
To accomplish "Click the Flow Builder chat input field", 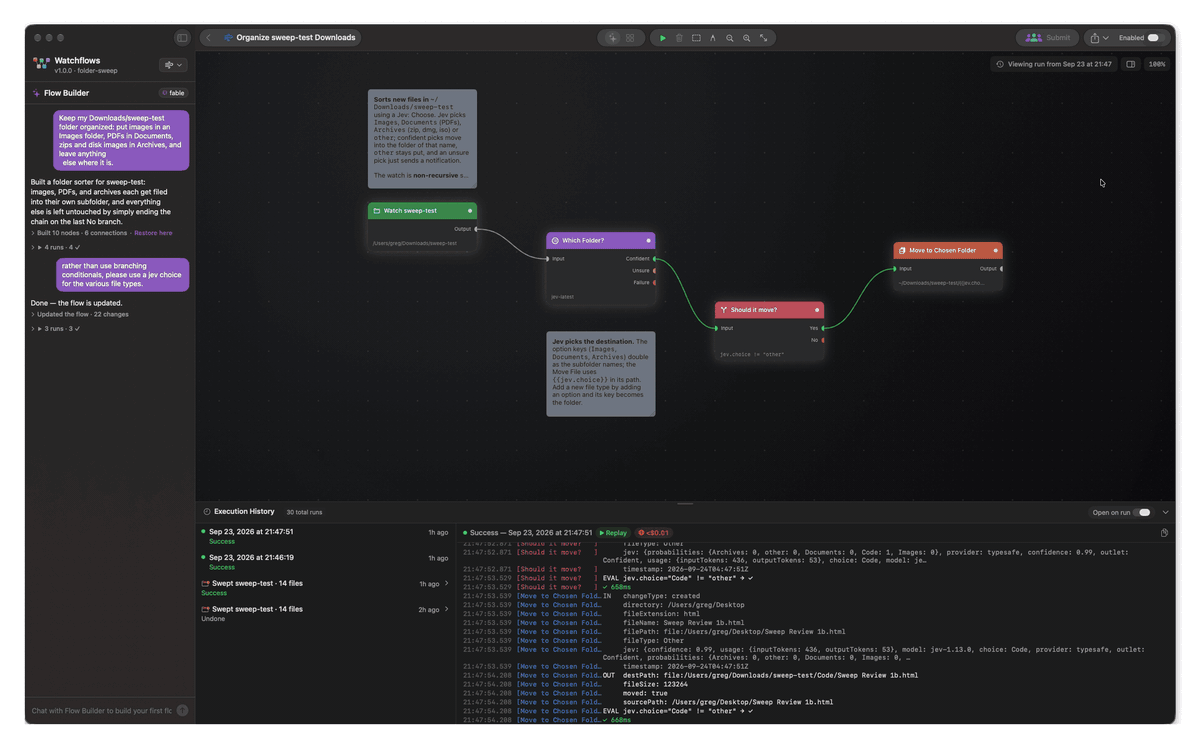I will click(101, 711).
